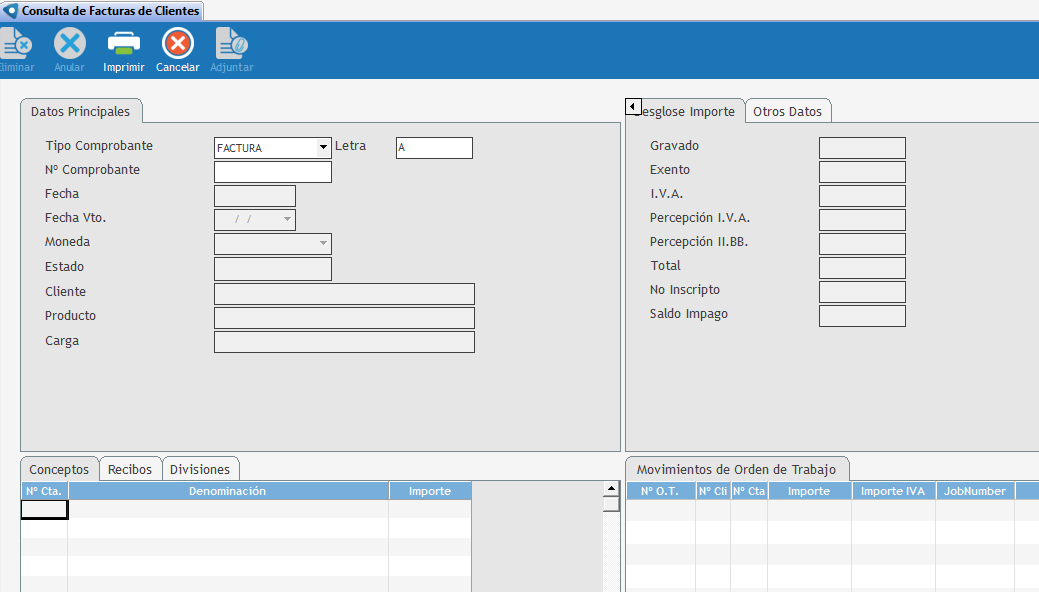Click the Anular icon in toolbar

(69, 44)
